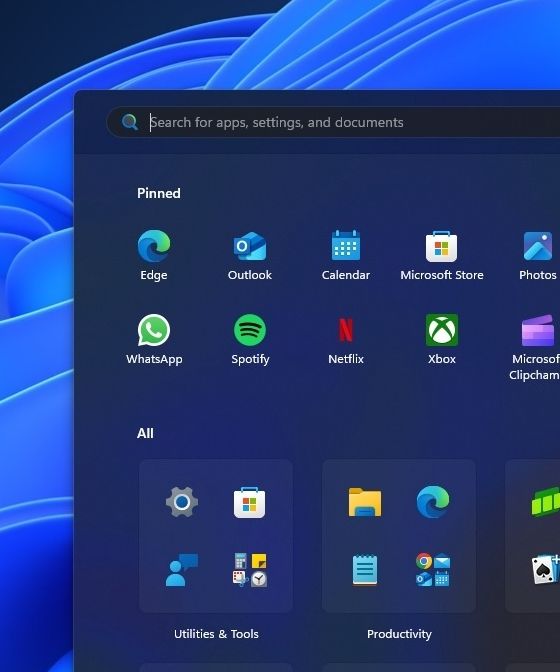Open the Productivity category label

(x=399, y=634)
